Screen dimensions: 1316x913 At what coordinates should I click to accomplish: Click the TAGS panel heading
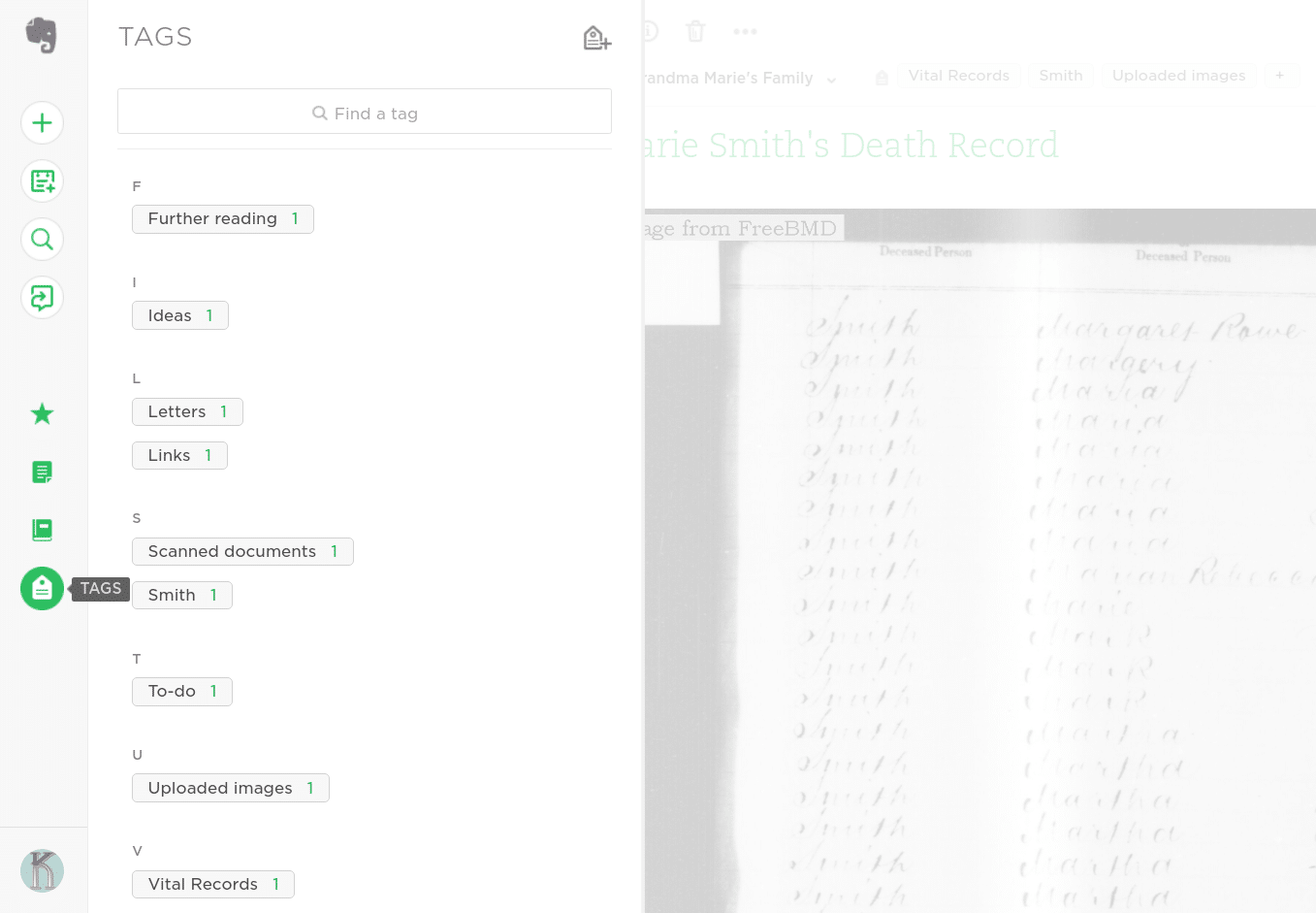point(155,37)
